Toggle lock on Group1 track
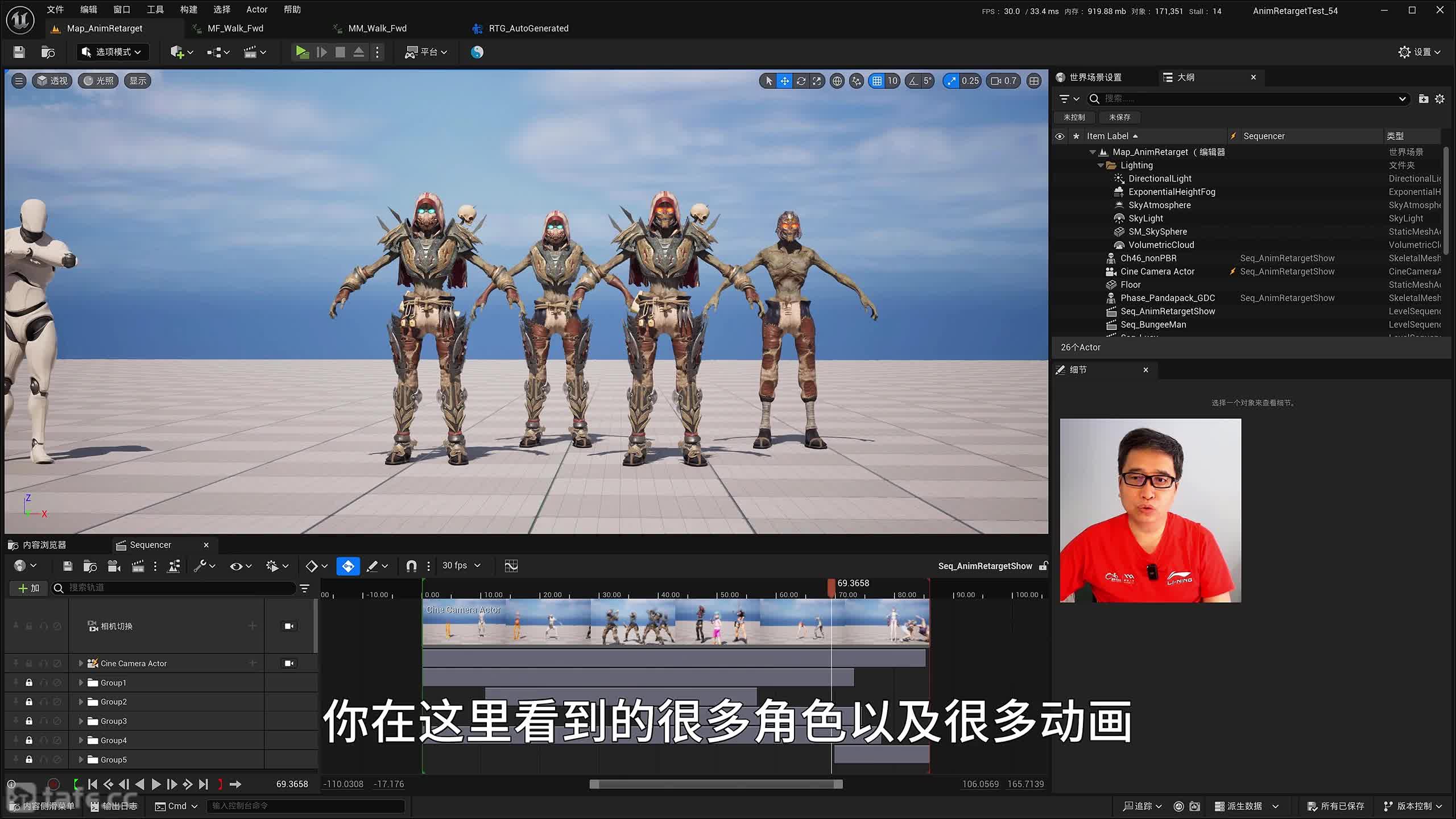 pos(29,682)
